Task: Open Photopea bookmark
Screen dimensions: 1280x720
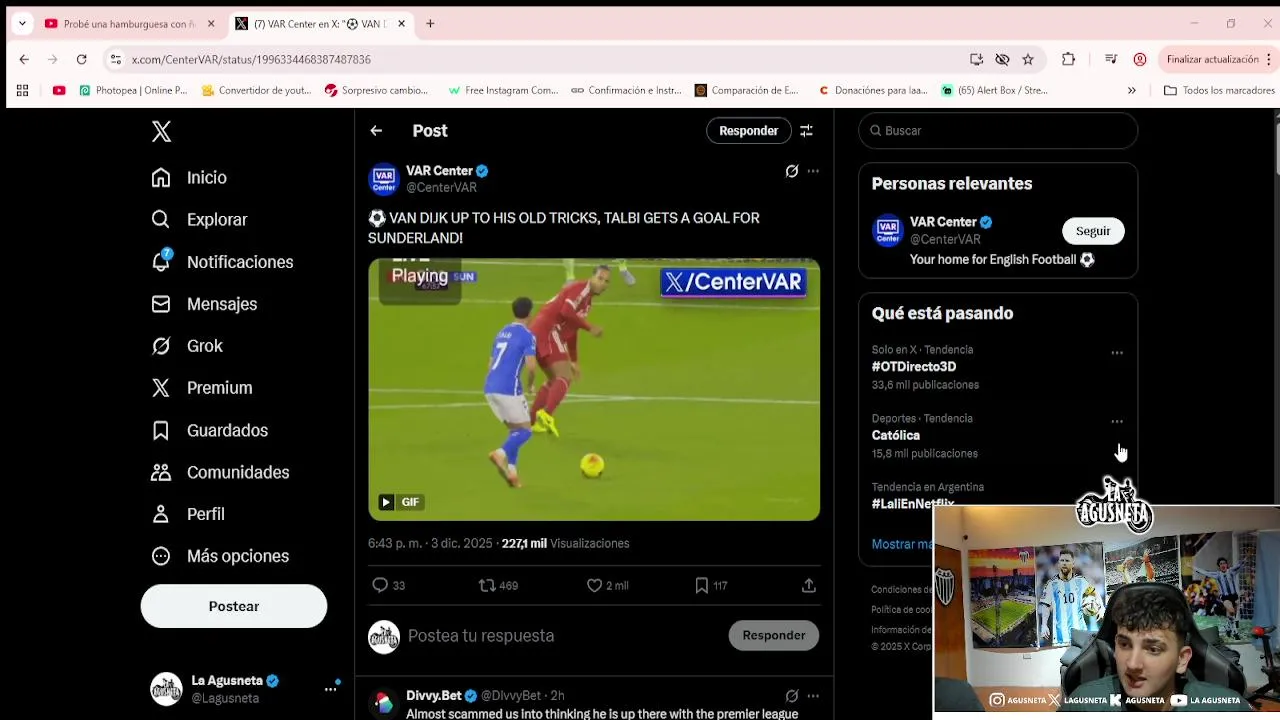Action: (x=133, y=90)
